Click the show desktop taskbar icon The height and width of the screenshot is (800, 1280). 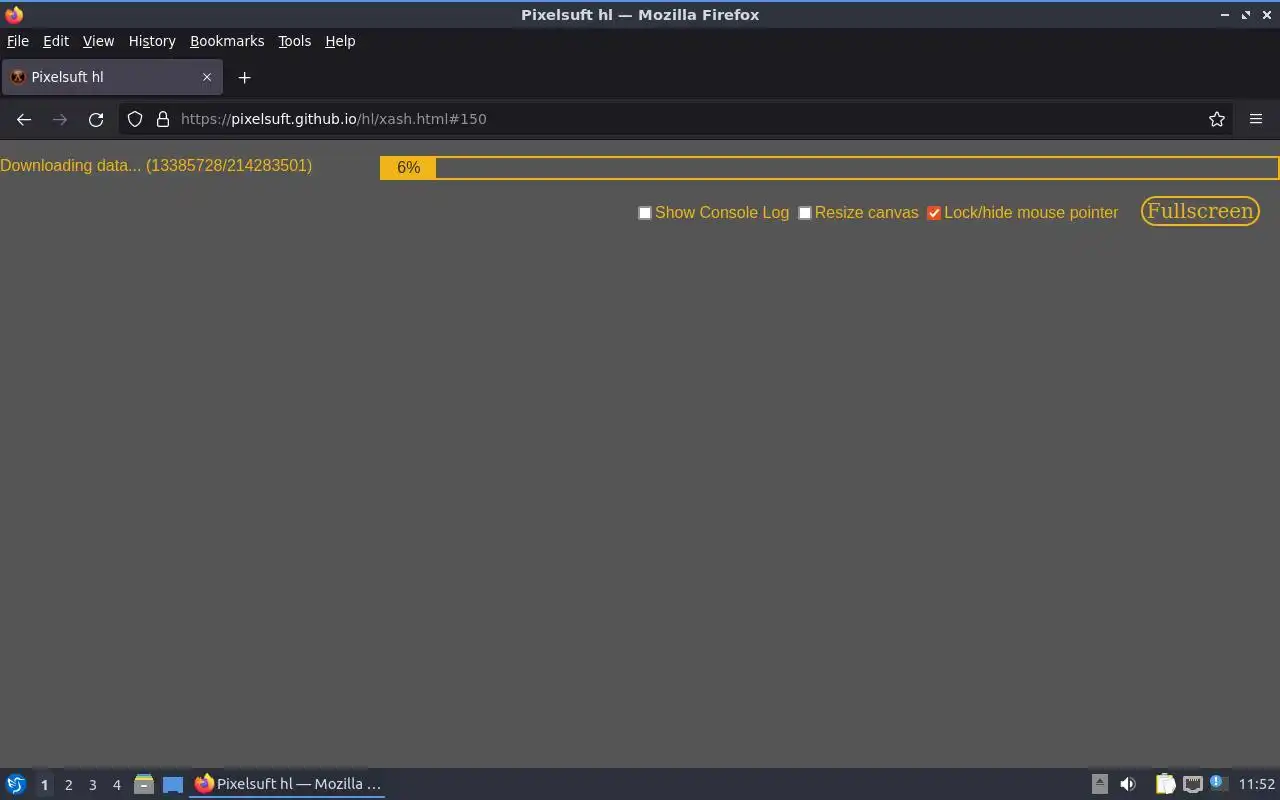tap(173, 784)
